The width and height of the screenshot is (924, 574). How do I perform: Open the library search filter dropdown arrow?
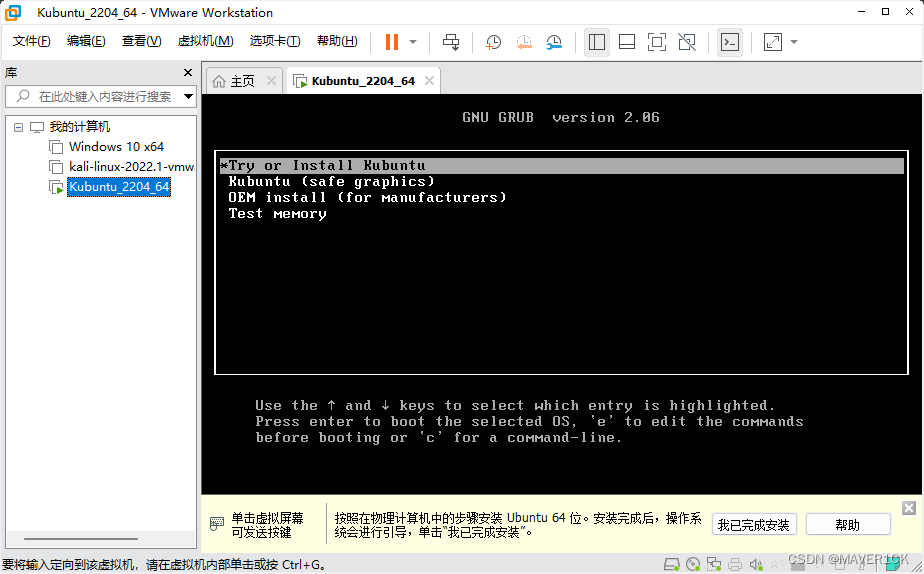pyautogui.click(x=189, y=96)
